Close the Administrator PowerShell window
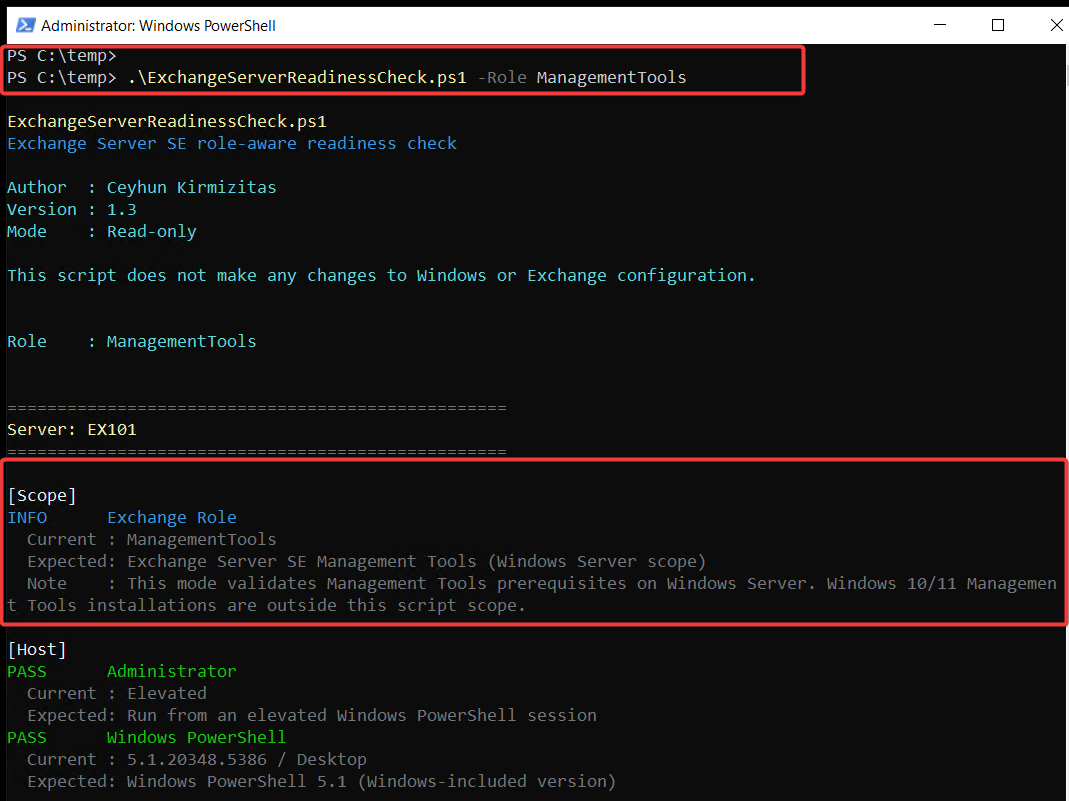This screenshot has width=1069, height=801. [x=1055, y=25]
